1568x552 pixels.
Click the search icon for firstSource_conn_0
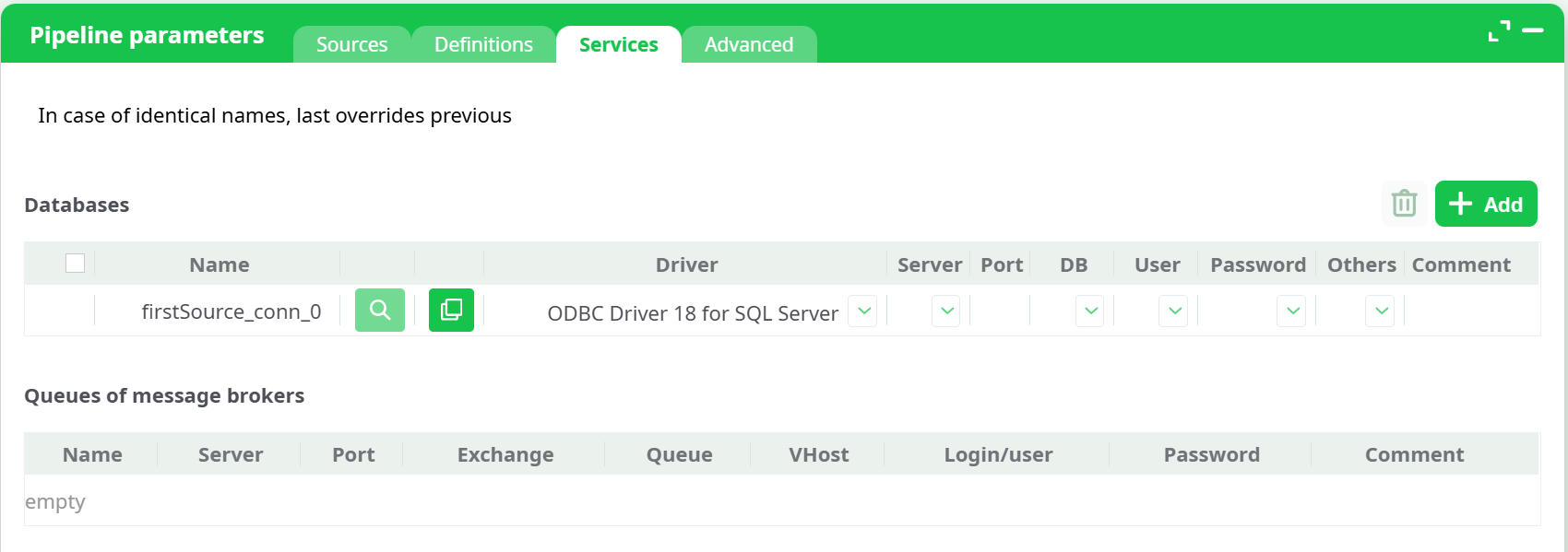click(x=380, y=310)
